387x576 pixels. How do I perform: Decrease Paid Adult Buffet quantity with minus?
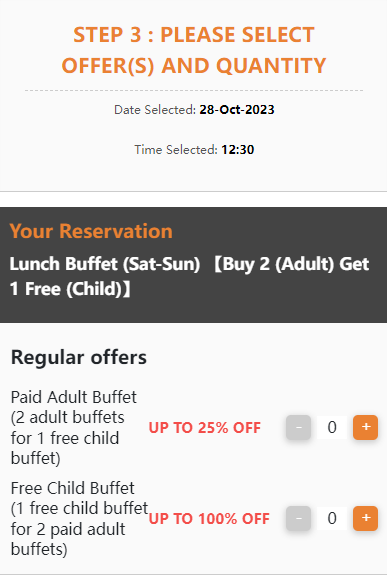pyautogui.click(x=299, y=427)
